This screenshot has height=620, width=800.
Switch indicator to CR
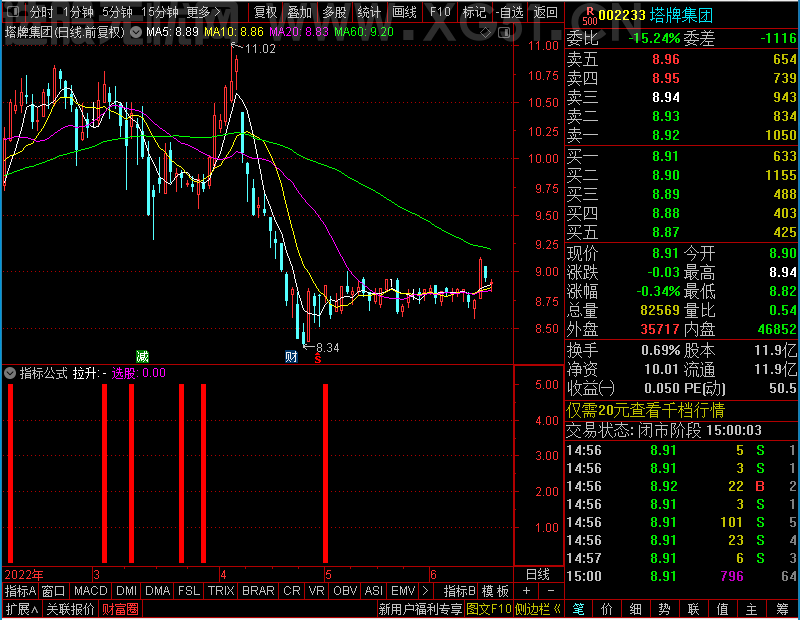[x=292, y=591]
